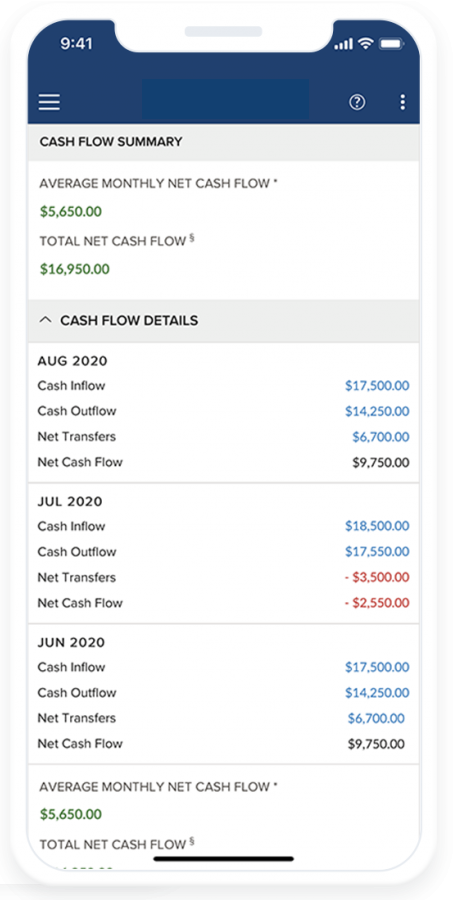Tap the home indicator bar at bottom
459x900 pixels.
pyautogui.click(x=224, y=859)
